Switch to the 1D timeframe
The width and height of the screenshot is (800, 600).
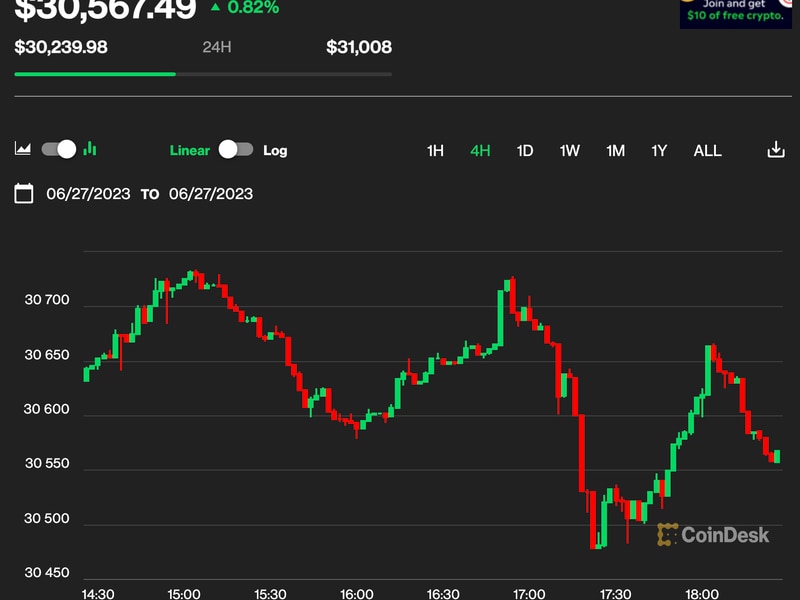[x=524, y=150]
